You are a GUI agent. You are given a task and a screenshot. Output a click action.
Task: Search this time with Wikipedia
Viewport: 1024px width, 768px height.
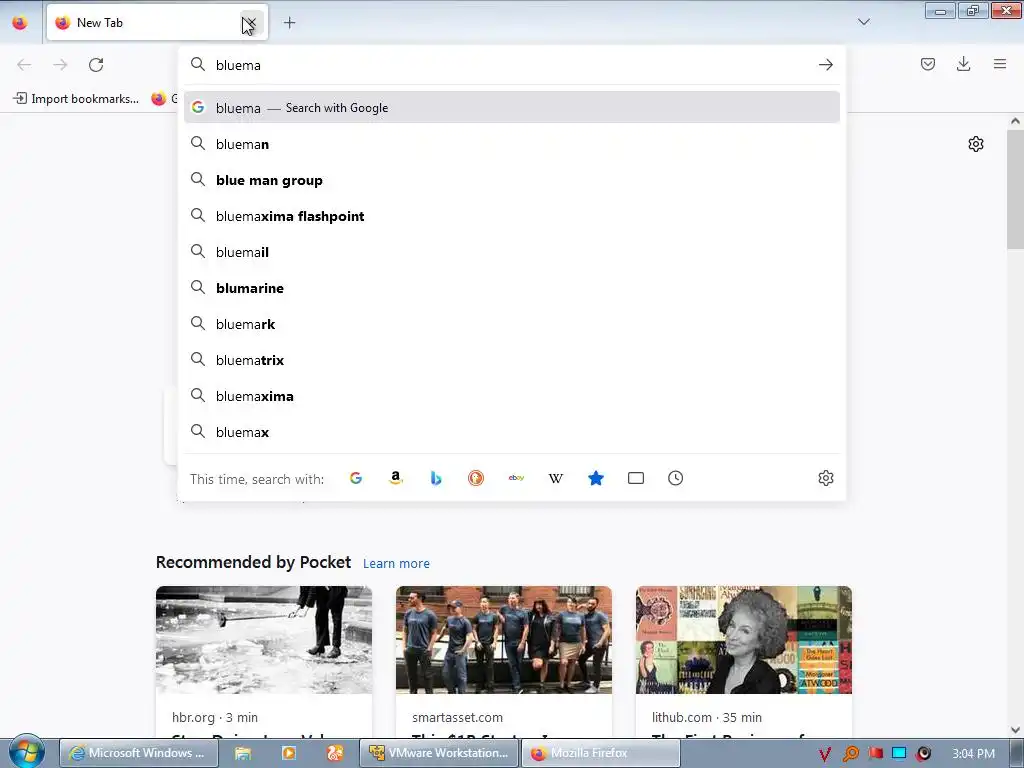coord(556,478)
